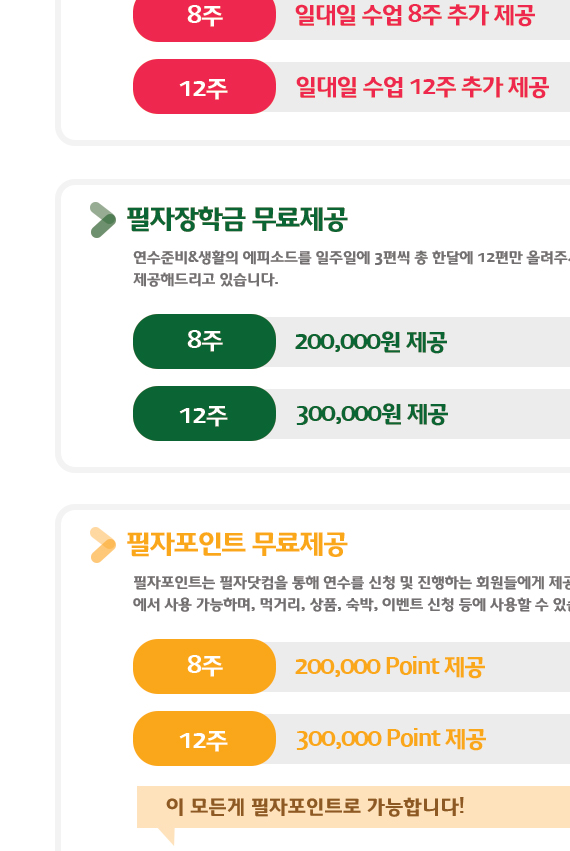Click the speech bubble tail under the banner

coord(167,836)
